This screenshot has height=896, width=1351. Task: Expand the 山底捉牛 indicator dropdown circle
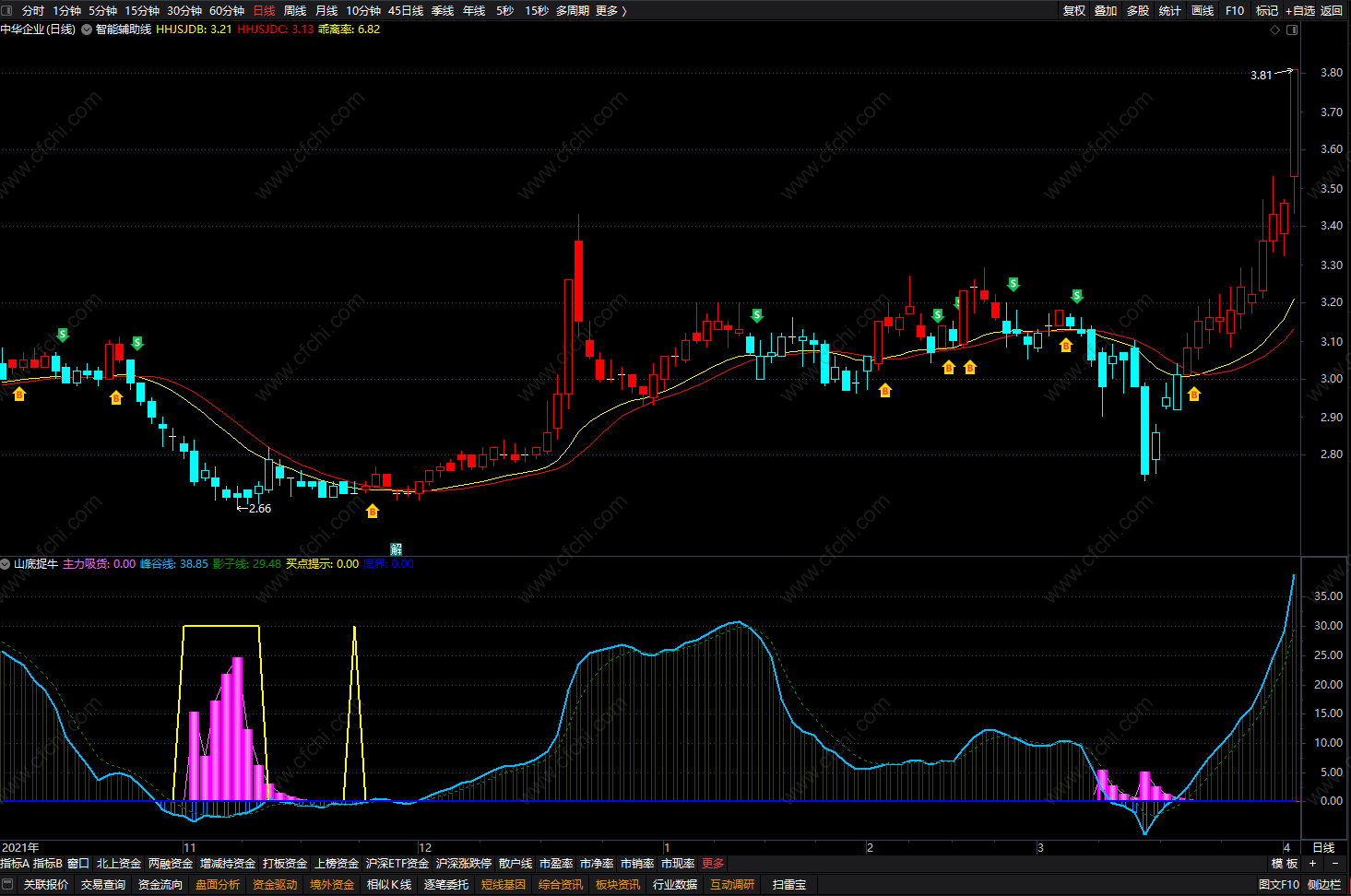6,564
